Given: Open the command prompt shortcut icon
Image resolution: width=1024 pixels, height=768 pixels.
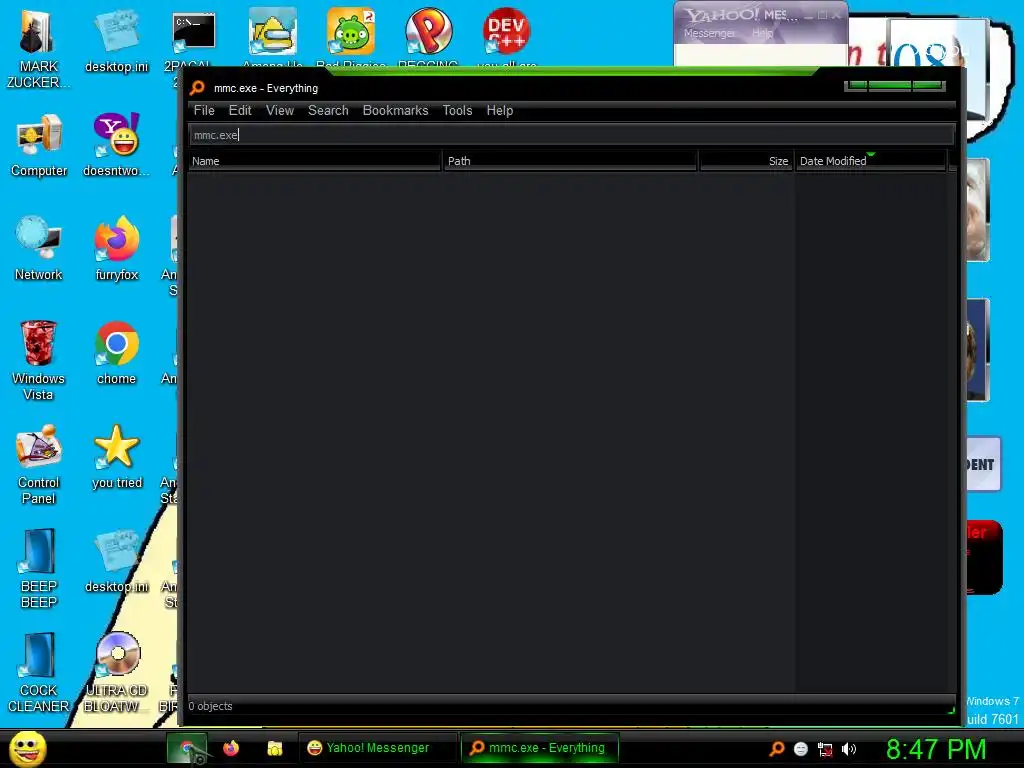Looking at the screenshot, I should click(194, 33).
